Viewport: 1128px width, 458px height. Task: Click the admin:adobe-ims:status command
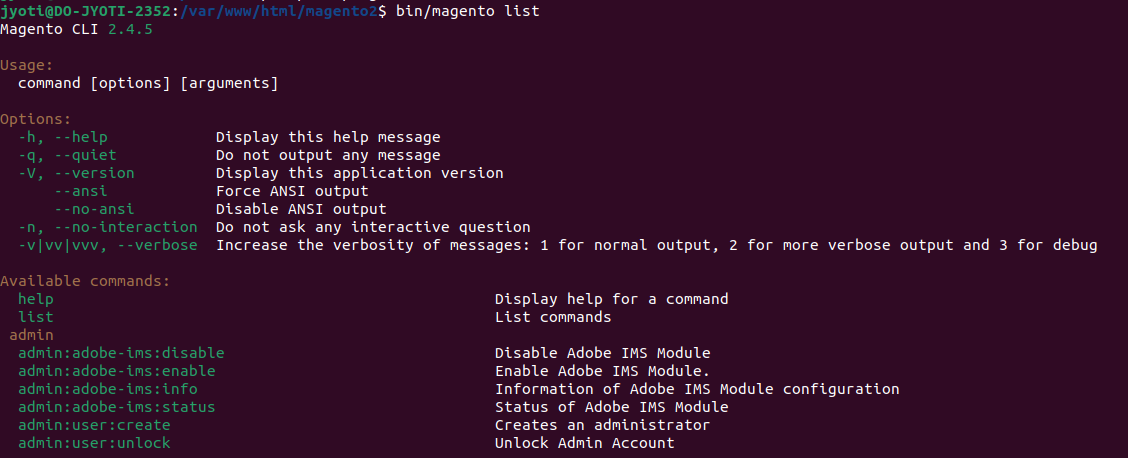pyautogui.click(x=116, y=407)
